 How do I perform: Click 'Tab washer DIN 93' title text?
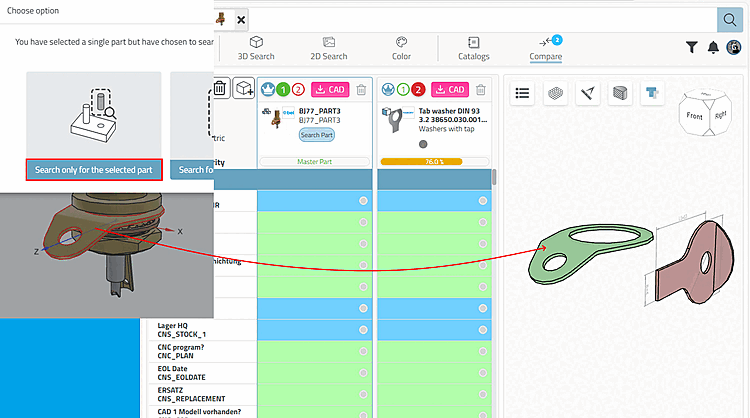coord(449,110)
